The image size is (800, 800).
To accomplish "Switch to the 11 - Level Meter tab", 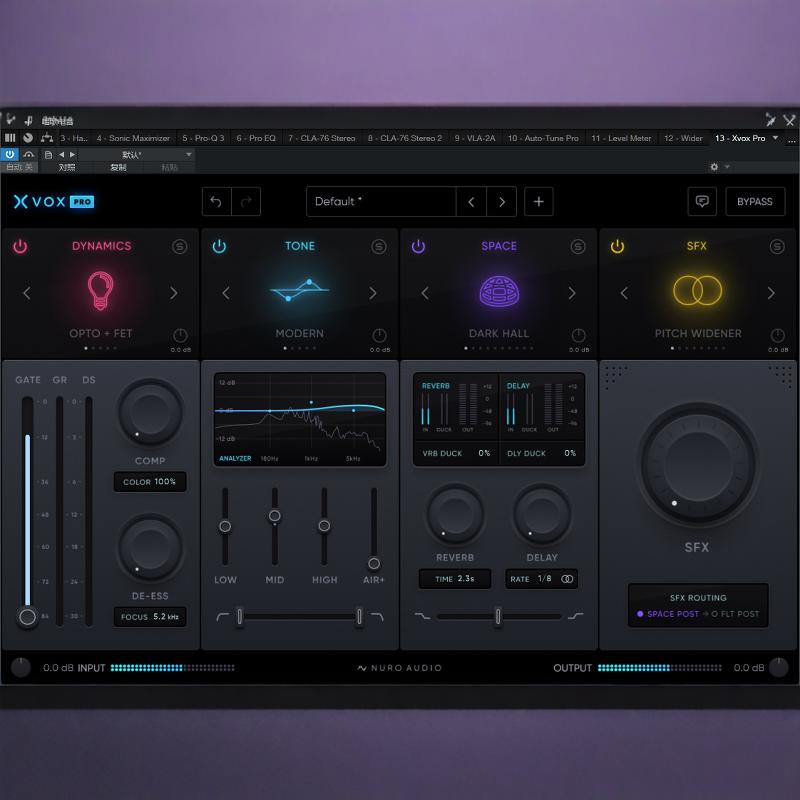I will (621, 138).
